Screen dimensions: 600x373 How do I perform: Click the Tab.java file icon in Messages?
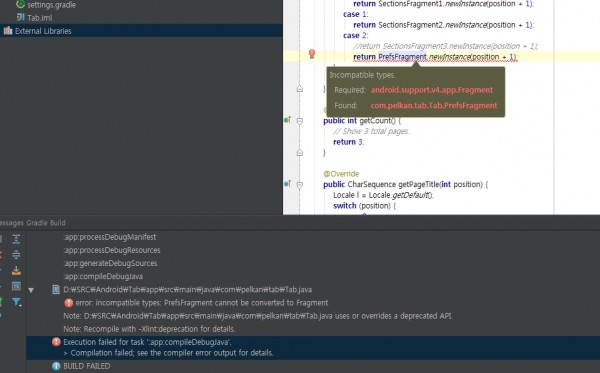[x=56, y=290]
